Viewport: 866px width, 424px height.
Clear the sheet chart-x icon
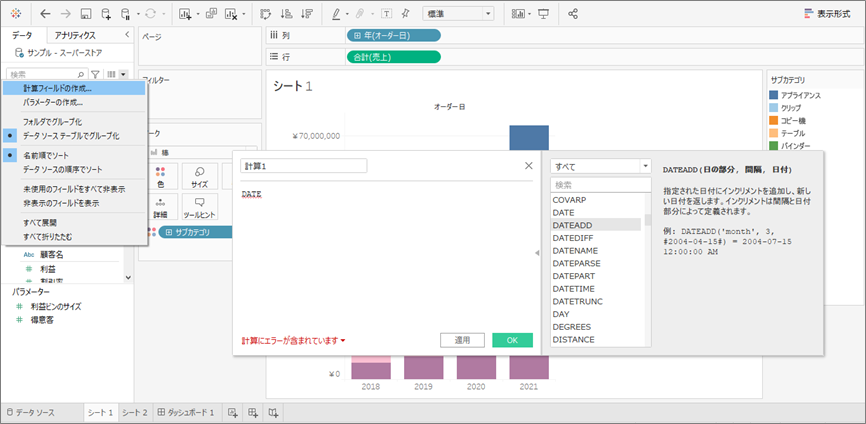[x=231, y=14]
